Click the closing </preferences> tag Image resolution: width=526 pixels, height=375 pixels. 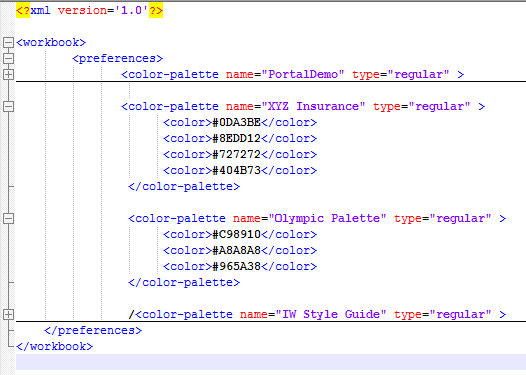point(93,331)
